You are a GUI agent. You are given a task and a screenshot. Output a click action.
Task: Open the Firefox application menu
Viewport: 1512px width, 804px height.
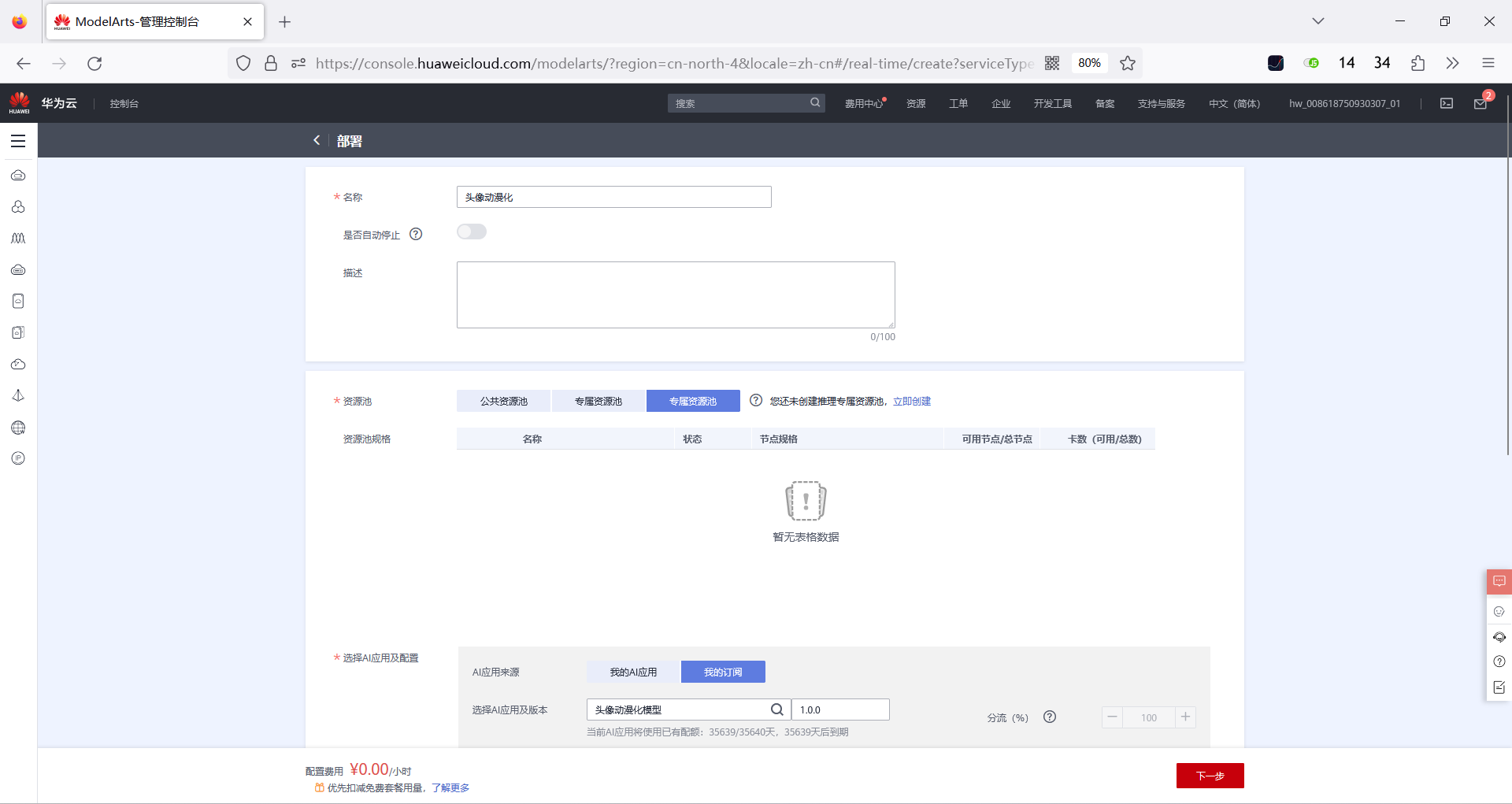(x=1488, y=63)
